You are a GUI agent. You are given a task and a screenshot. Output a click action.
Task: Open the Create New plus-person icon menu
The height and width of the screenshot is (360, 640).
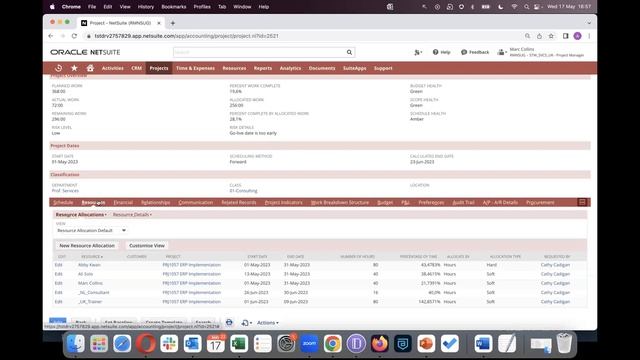click(418, 52)
